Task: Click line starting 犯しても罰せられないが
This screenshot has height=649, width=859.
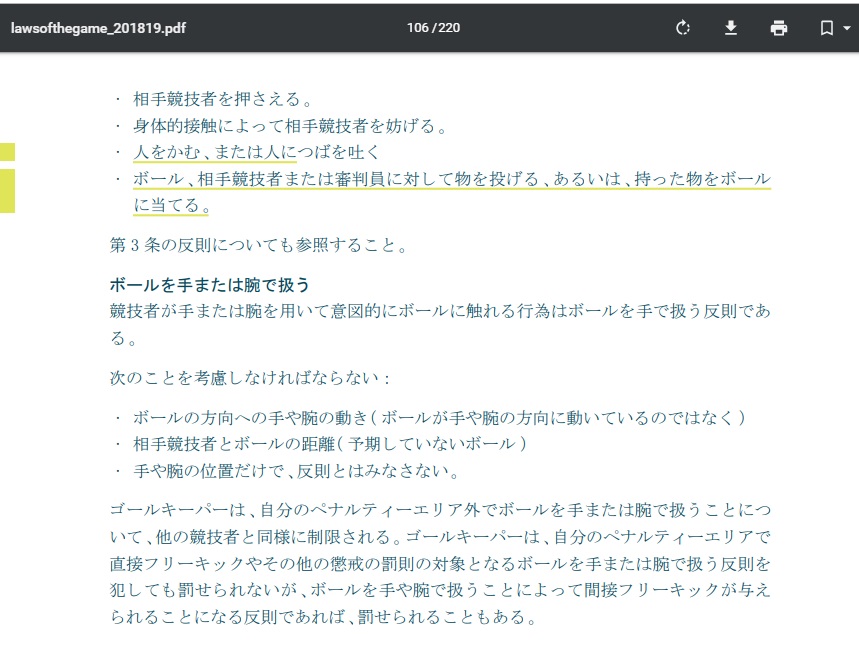Action: click(x=440, y=590)
